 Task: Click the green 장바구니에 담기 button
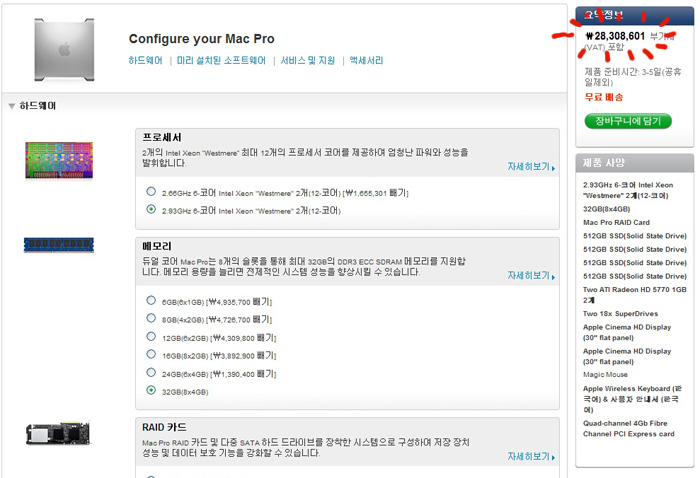pyautogui.click(x=628, y=121)
